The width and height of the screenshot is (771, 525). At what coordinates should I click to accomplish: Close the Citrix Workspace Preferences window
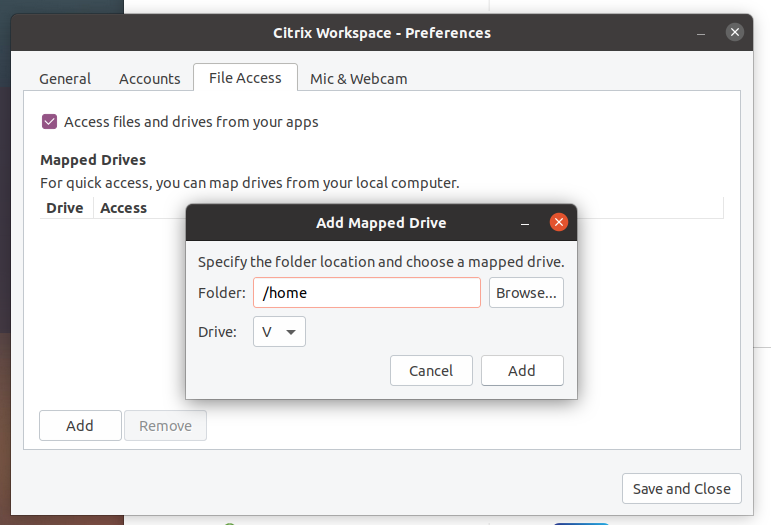735,32
